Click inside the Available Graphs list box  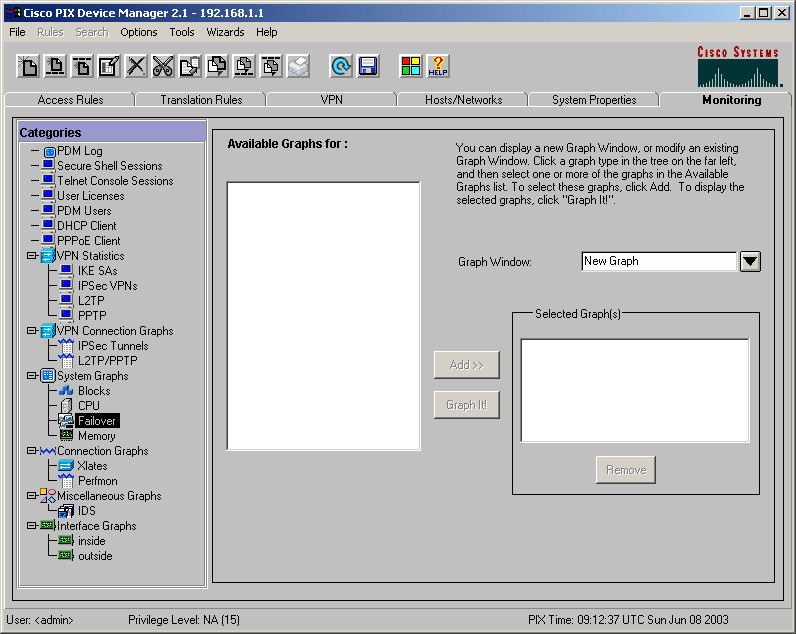click(x=323, y=316)
